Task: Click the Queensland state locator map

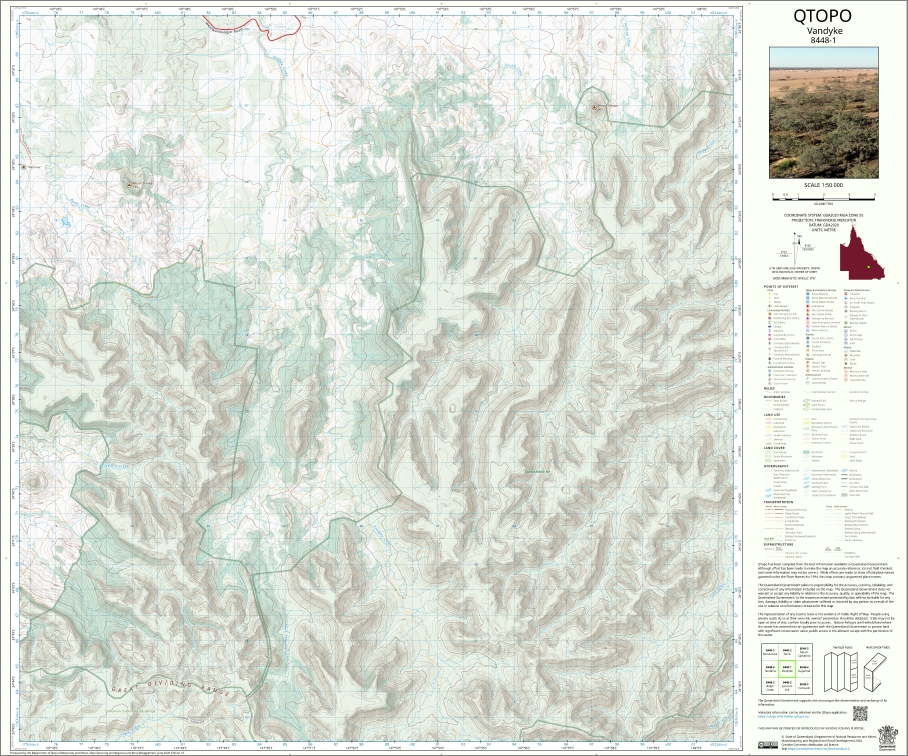Action: pos(860,254)
